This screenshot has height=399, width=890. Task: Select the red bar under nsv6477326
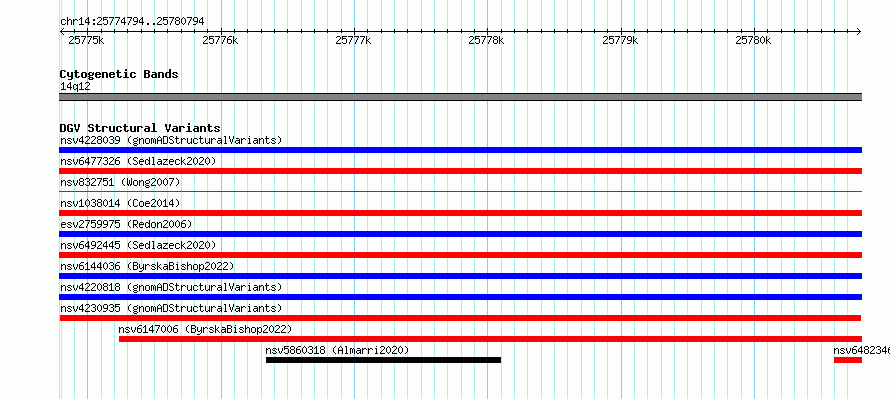click(460, 171)
